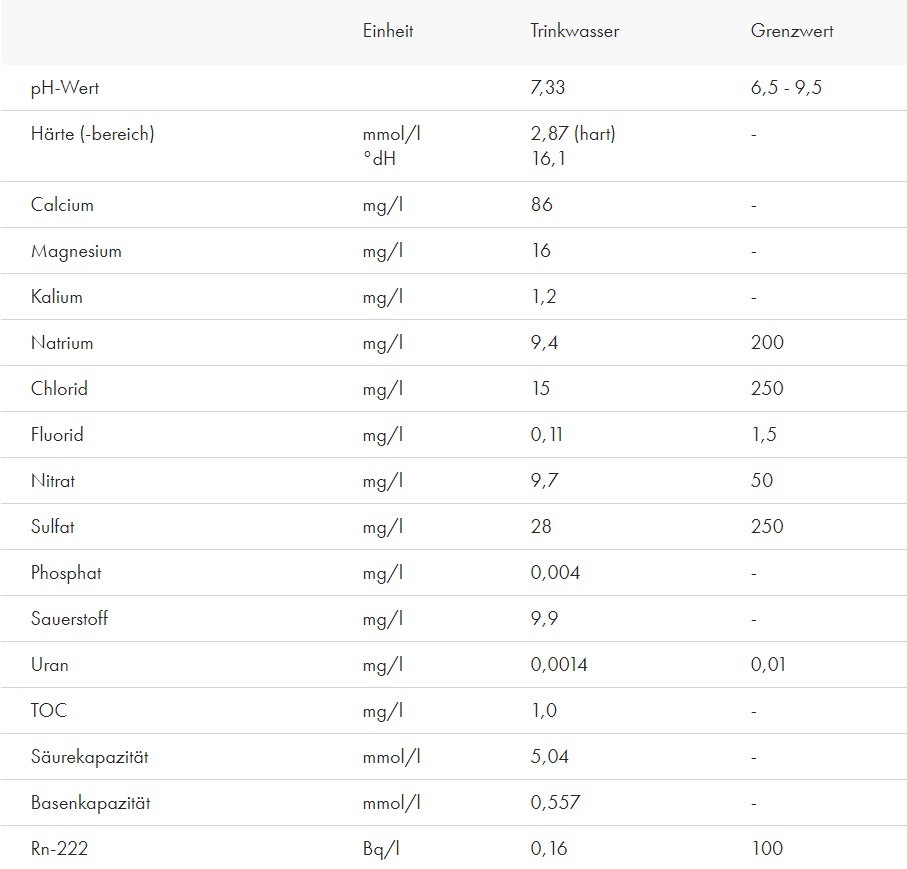The height and width of the screenshot is (869, 907).
Task: Select the Härte (-bereich) row label
Action: coord(93,134)
